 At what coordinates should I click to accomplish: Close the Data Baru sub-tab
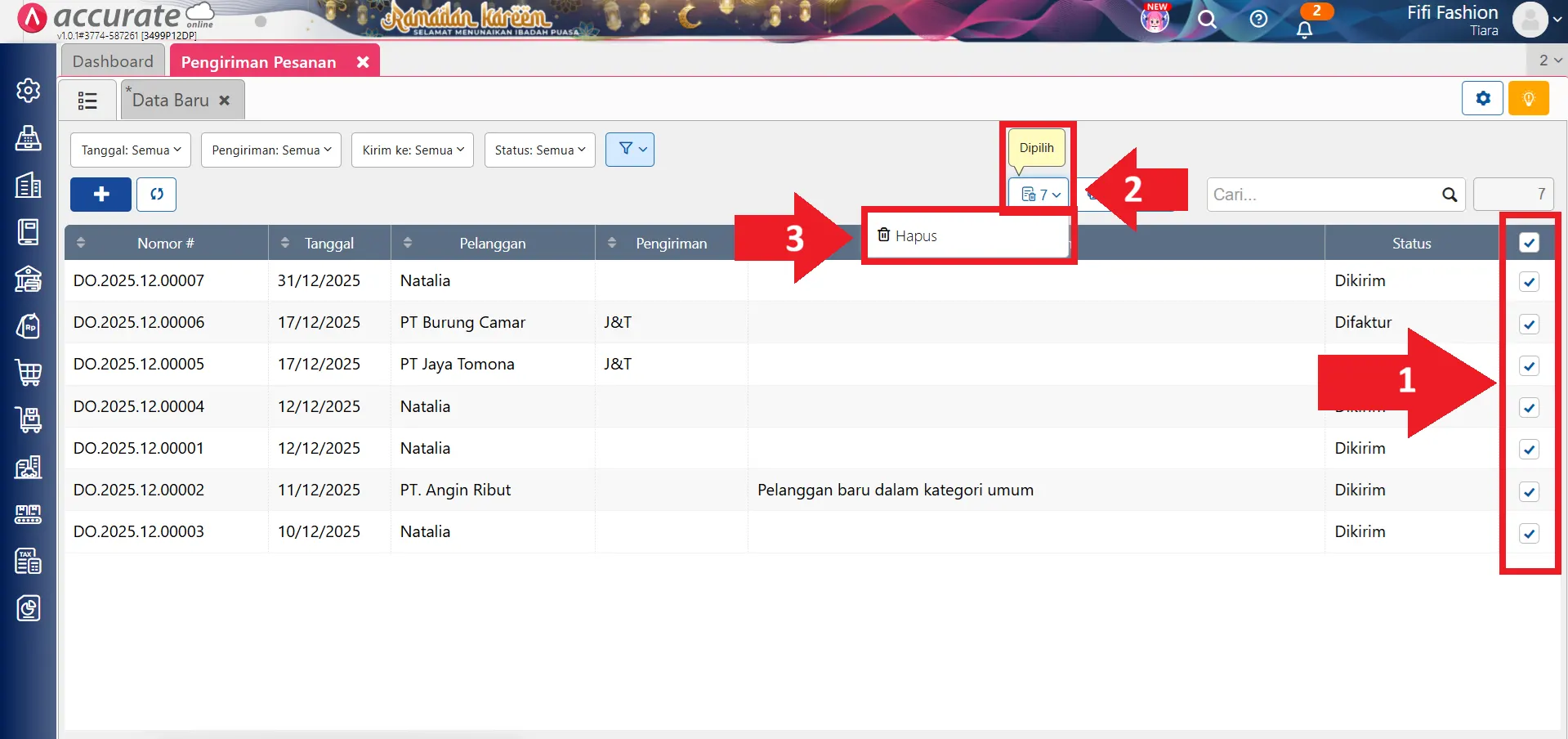click(x=225, y=101)
